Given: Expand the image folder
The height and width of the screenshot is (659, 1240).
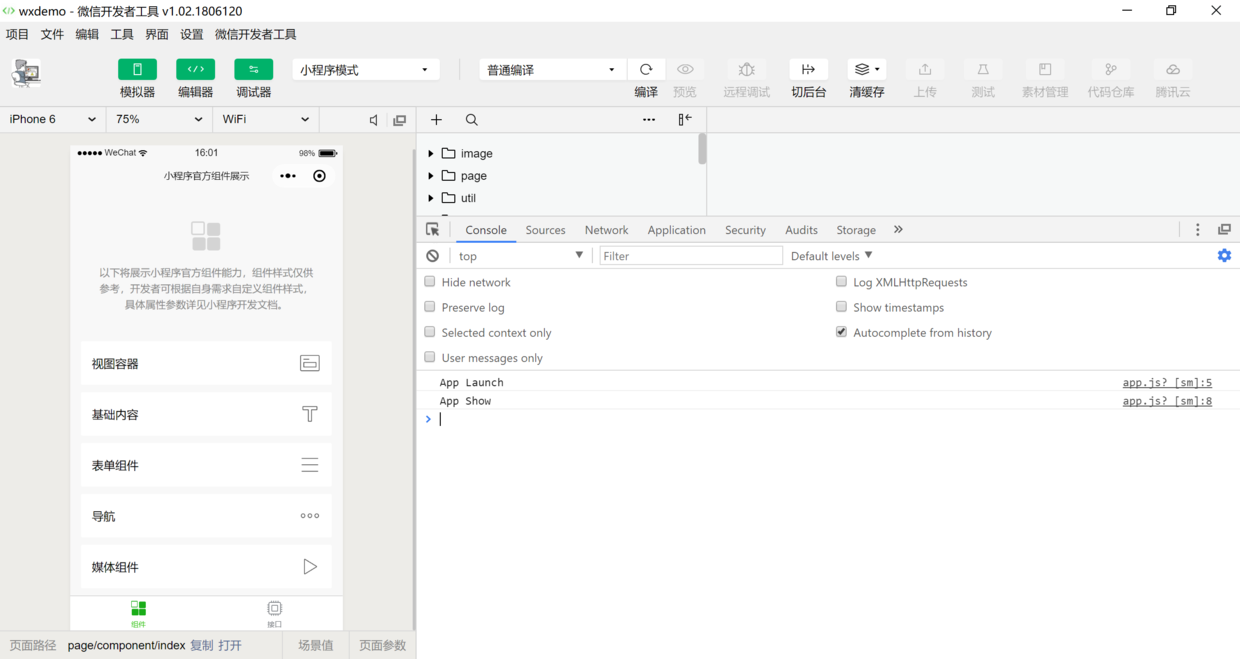Looking at the screenshot, I should coord(431,153).
